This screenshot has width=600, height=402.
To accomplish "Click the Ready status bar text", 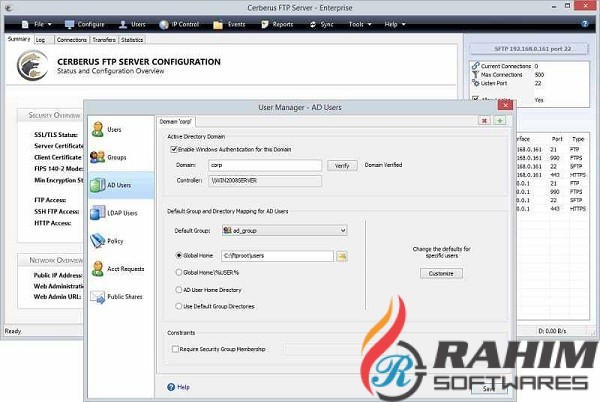I will 13,331.
